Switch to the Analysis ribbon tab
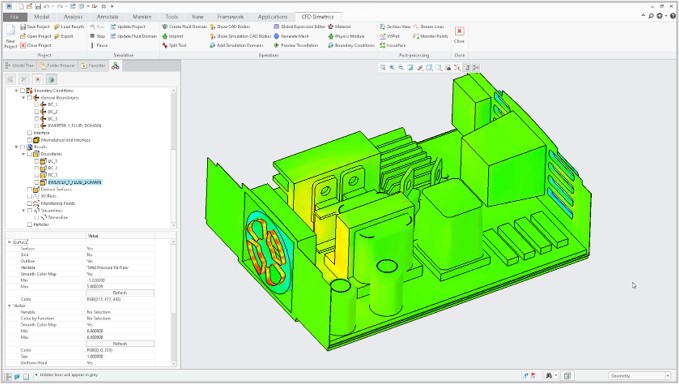 (x=73, y=17)
